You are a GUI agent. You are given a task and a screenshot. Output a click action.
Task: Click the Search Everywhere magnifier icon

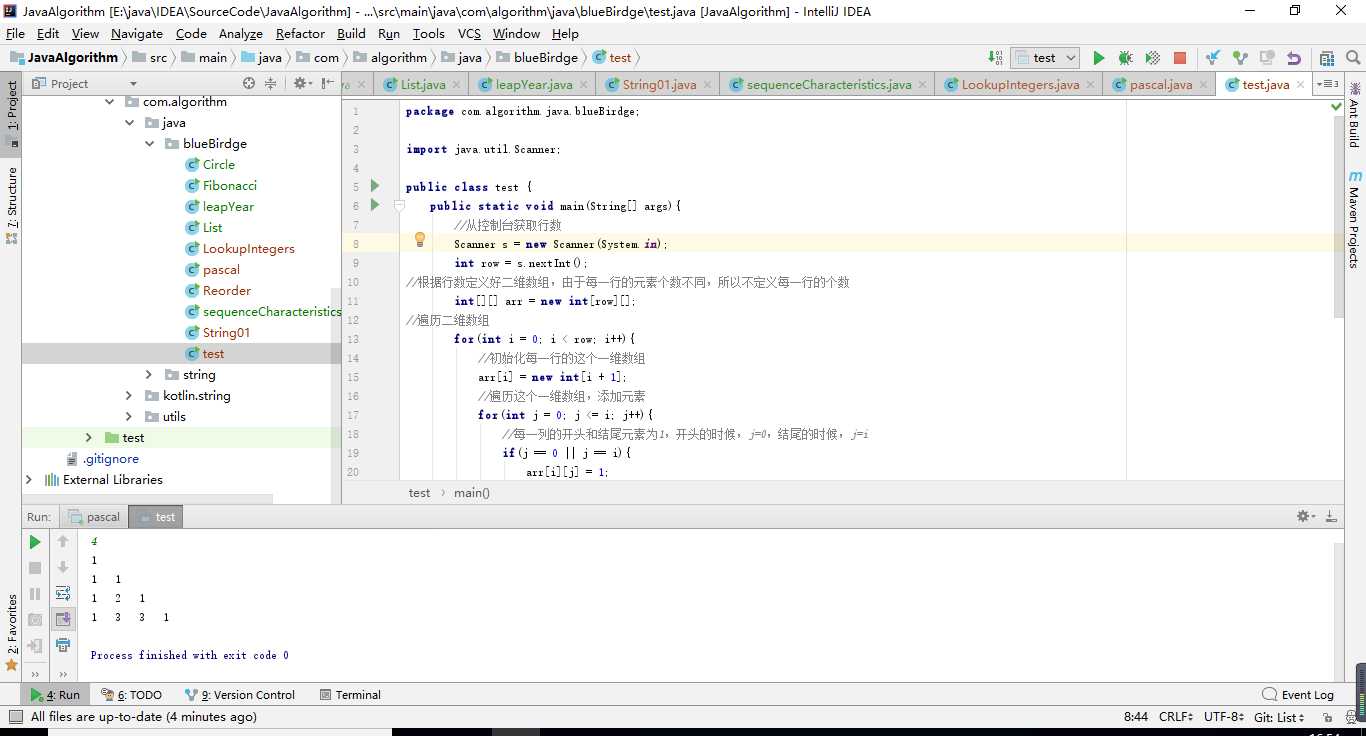(1352, 58)
